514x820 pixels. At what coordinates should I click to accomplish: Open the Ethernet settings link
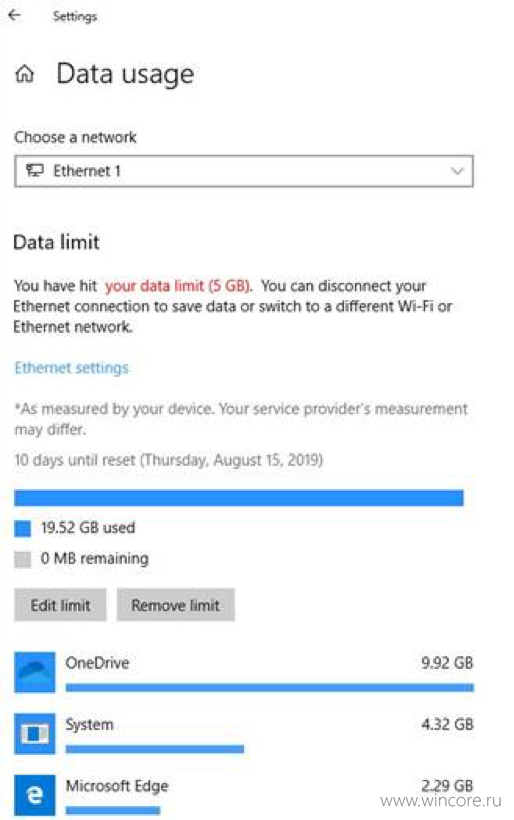pyautogui.click(x=72, y=368)
